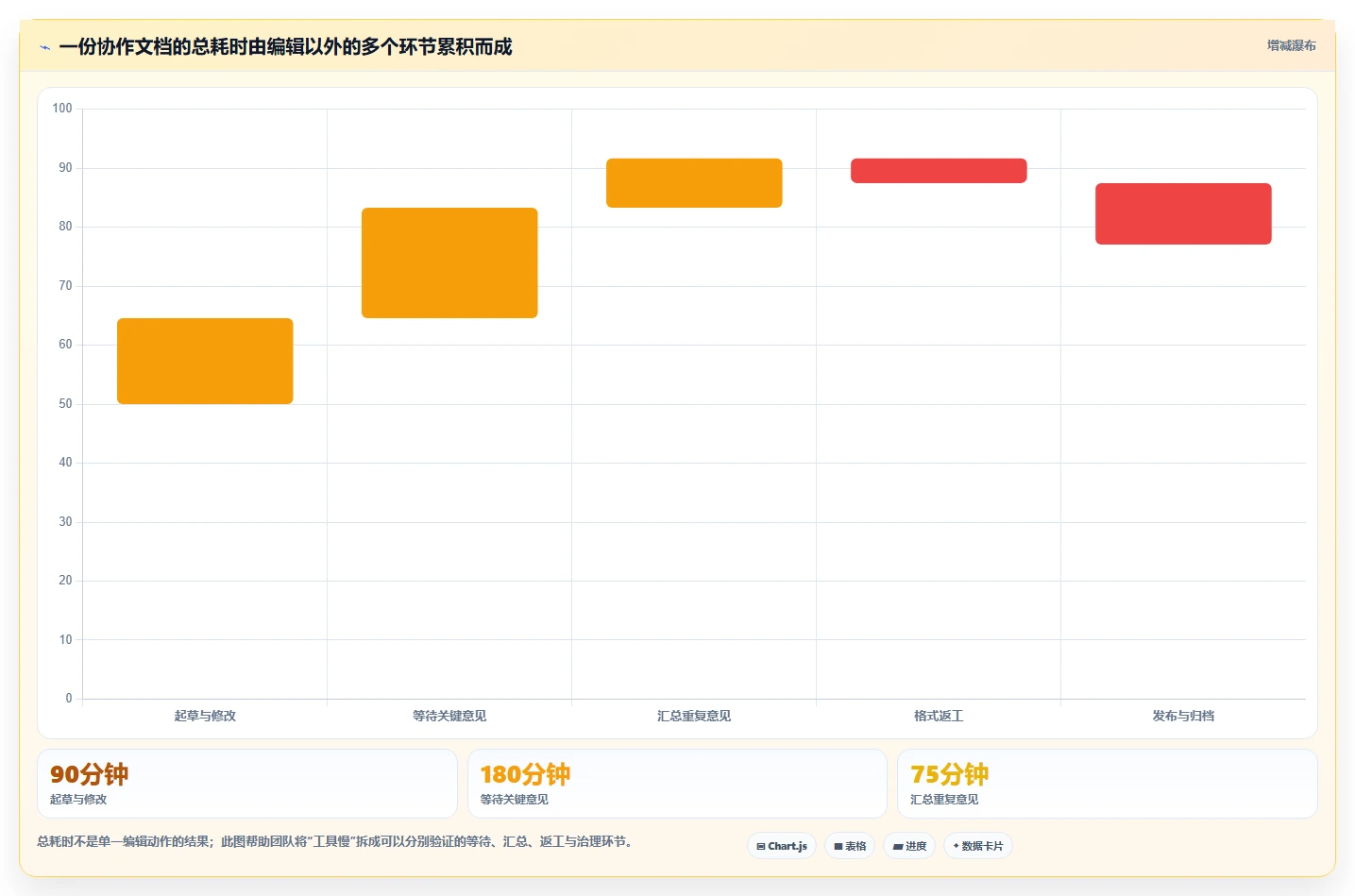The height and width of the screenshot is (896, 1355).
Task: Click the y-axis value 50
Action: coord(65,404)
